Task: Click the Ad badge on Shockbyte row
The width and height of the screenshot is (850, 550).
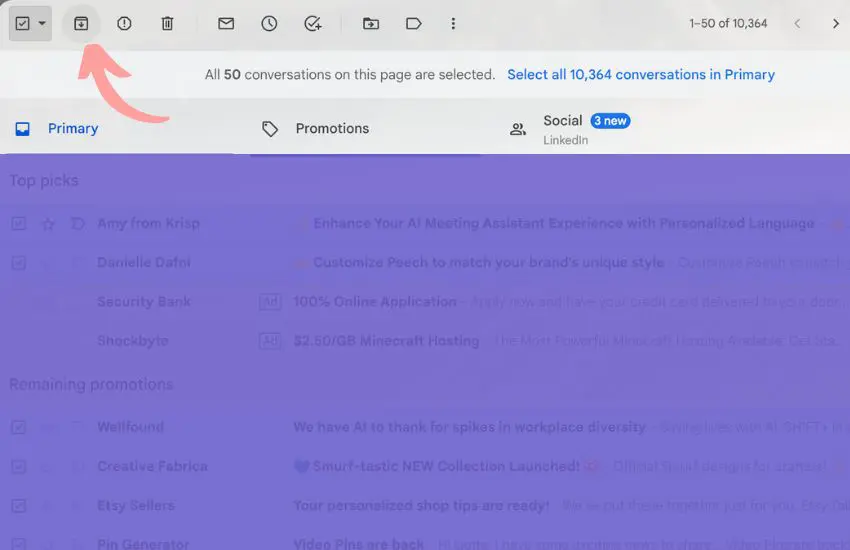Action: [x=270, y=341]
